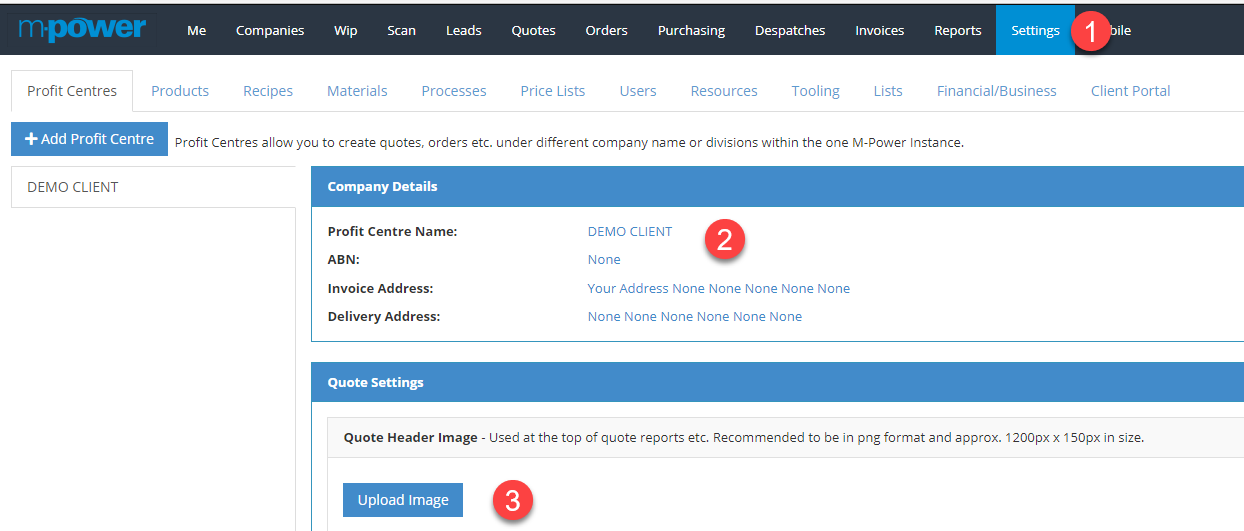Go to Reports
This screenshot has width=1244, height=531.
tap(957, 30)
